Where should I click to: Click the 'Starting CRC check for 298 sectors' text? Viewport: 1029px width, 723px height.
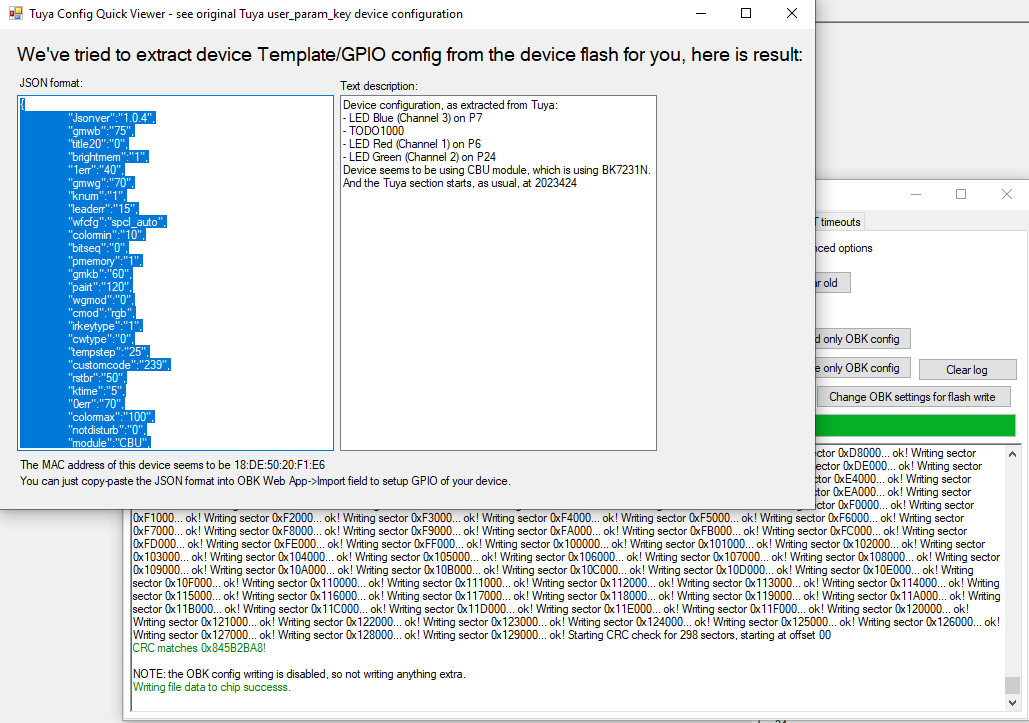tap(699, 635)
